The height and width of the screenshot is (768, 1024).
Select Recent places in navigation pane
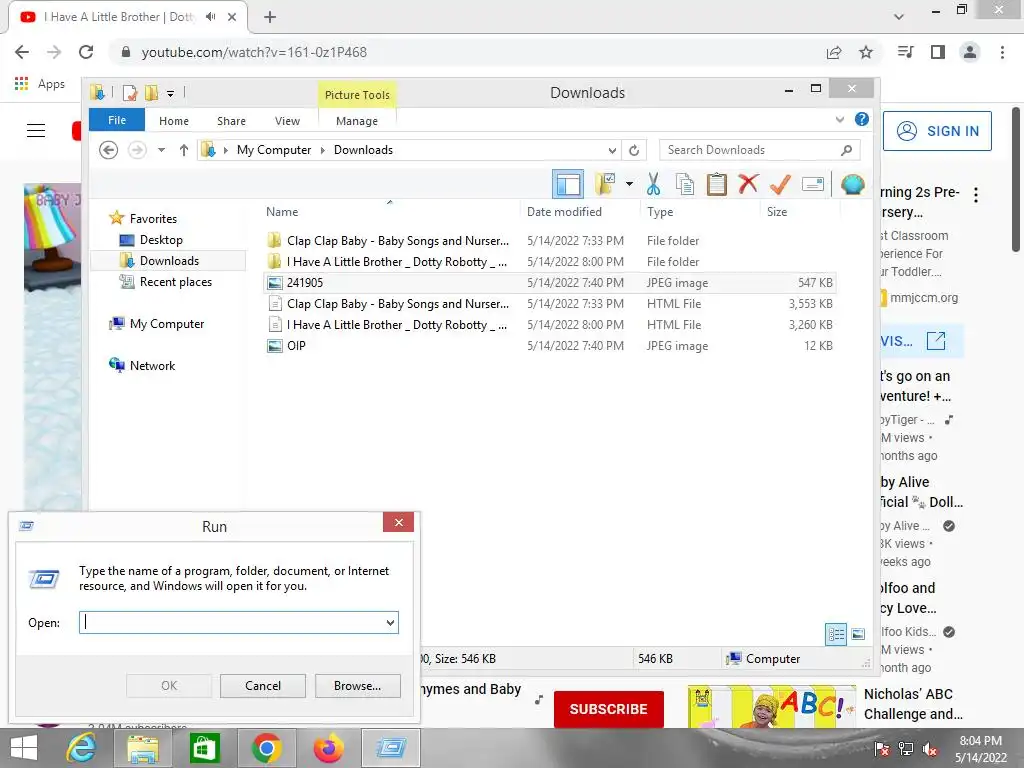176,282
